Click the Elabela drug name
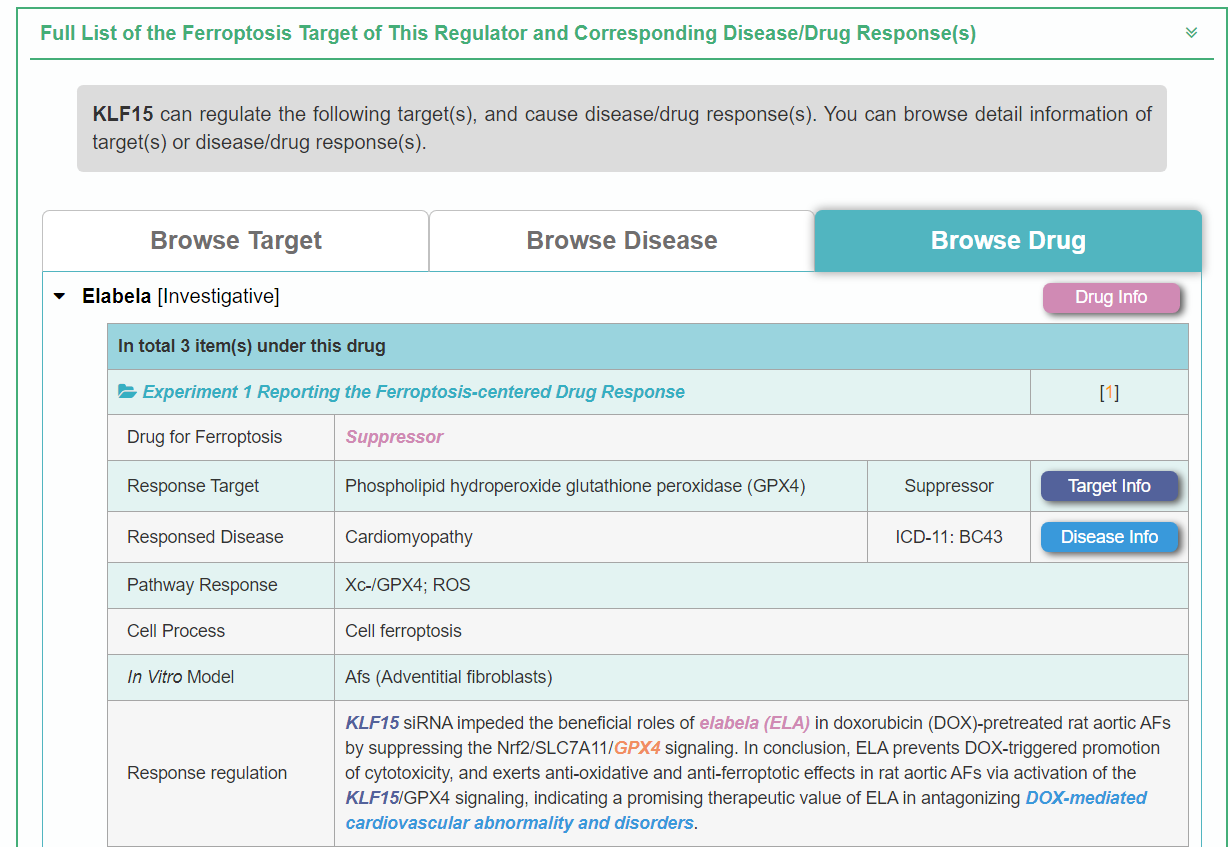The image size is (1230, 847). pyautogui.click(x=116, y=297)
